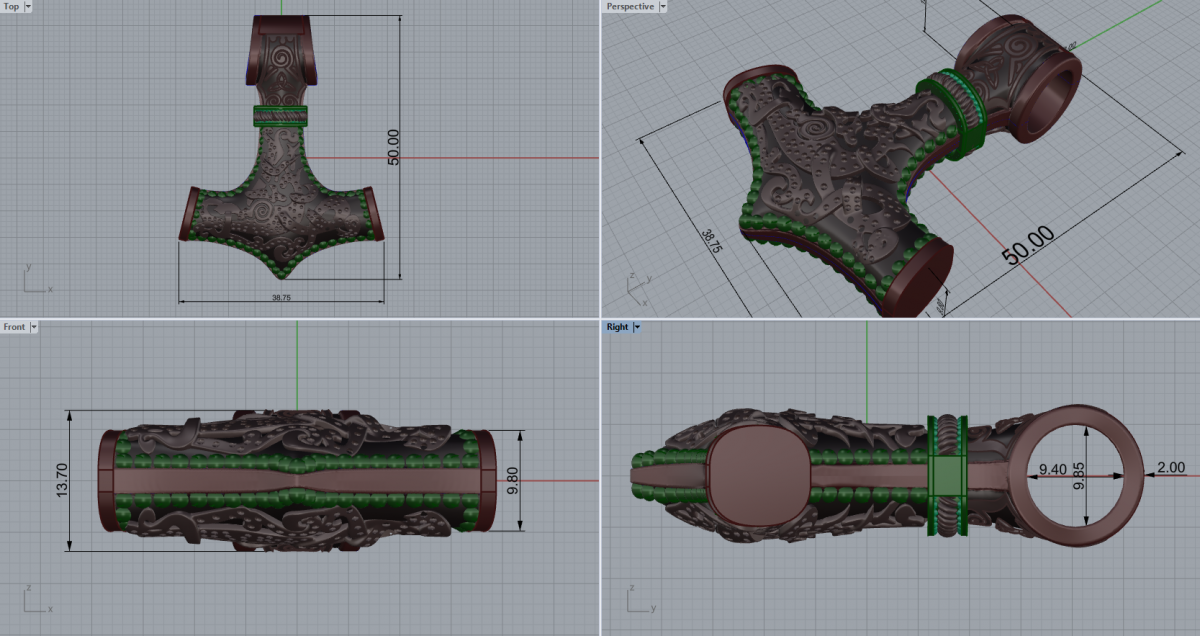Expand the Perspective viewport menu arrow

[x=662, y=6]
